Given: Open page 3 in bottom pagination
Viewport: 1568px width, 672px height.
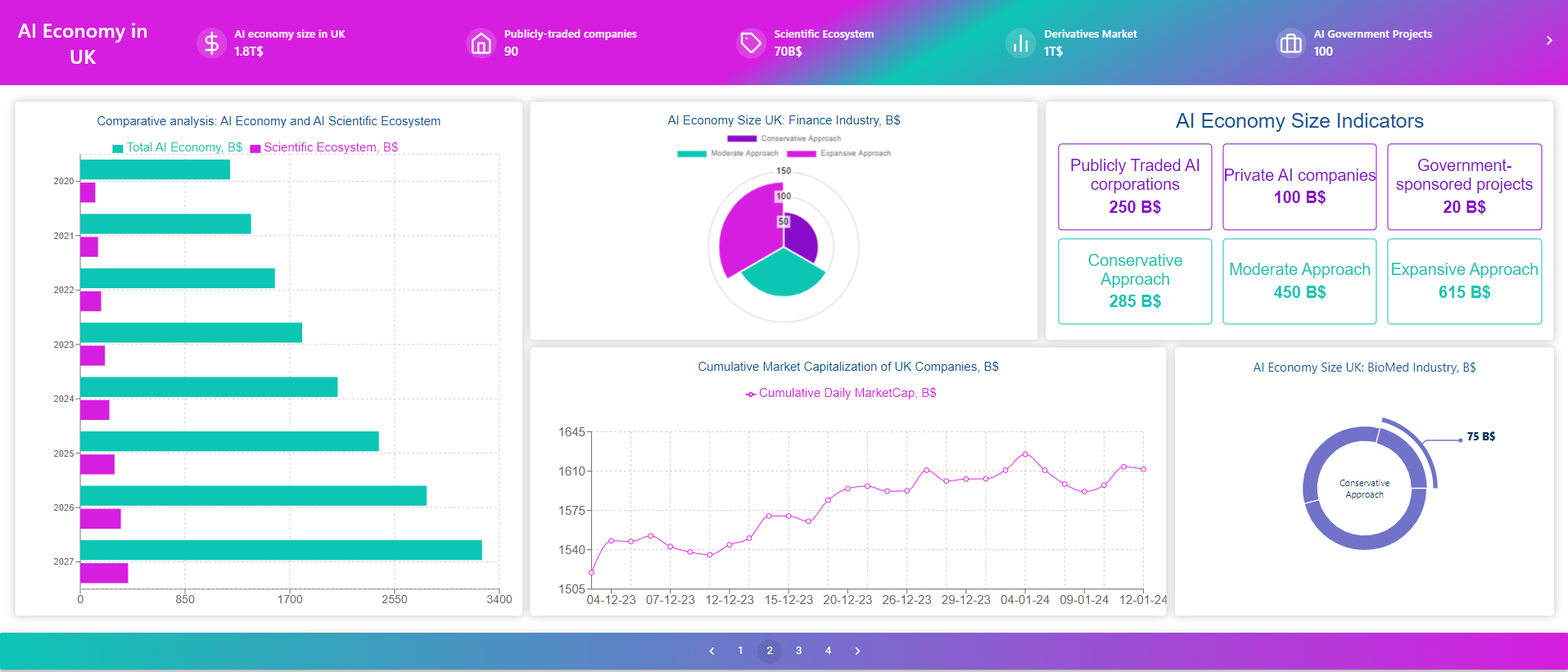Looking at the screenshot, I should pyautogui.click(x=798, y=651).
